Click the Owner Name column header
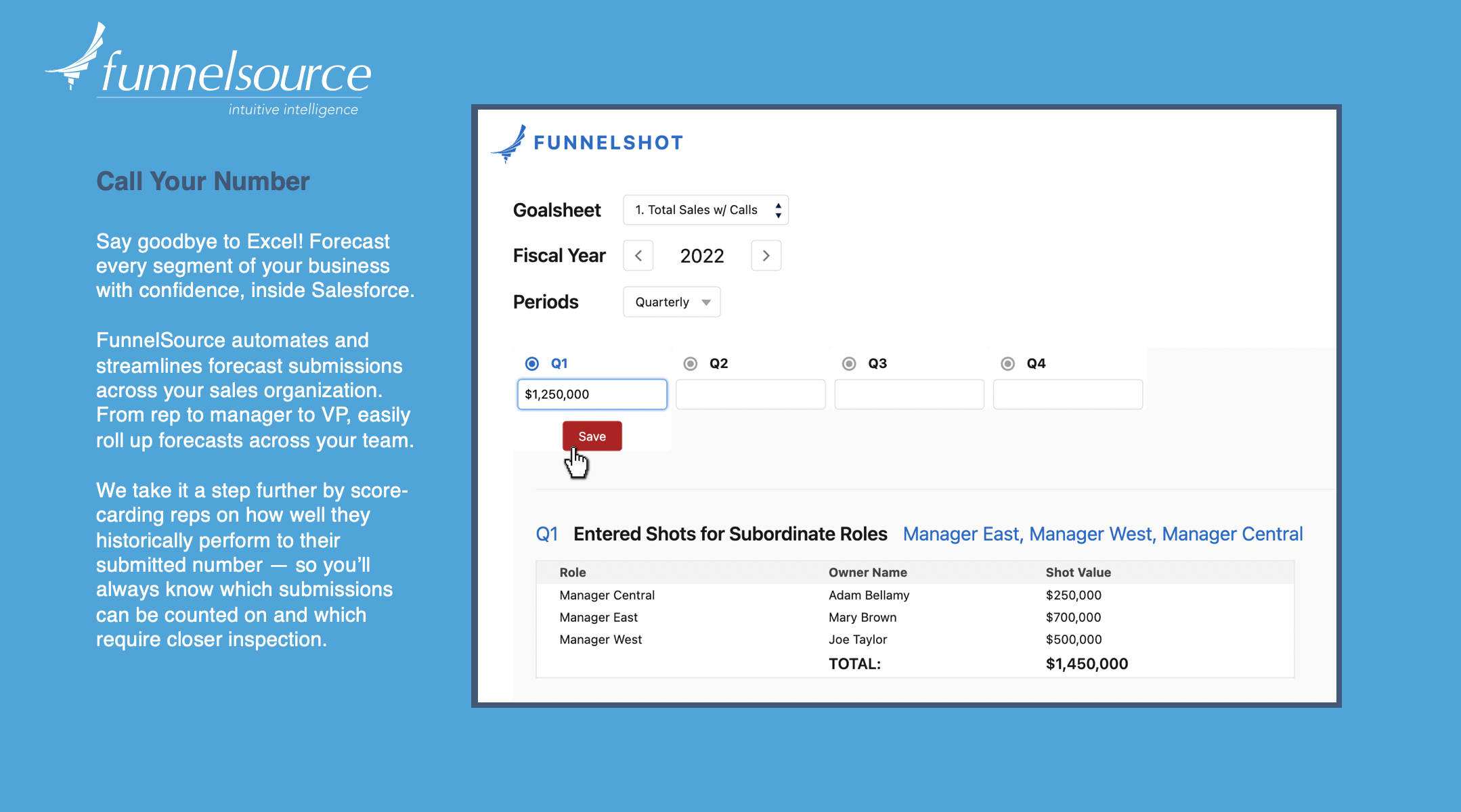Screen dimensions: 1461x812 (868, 572)
